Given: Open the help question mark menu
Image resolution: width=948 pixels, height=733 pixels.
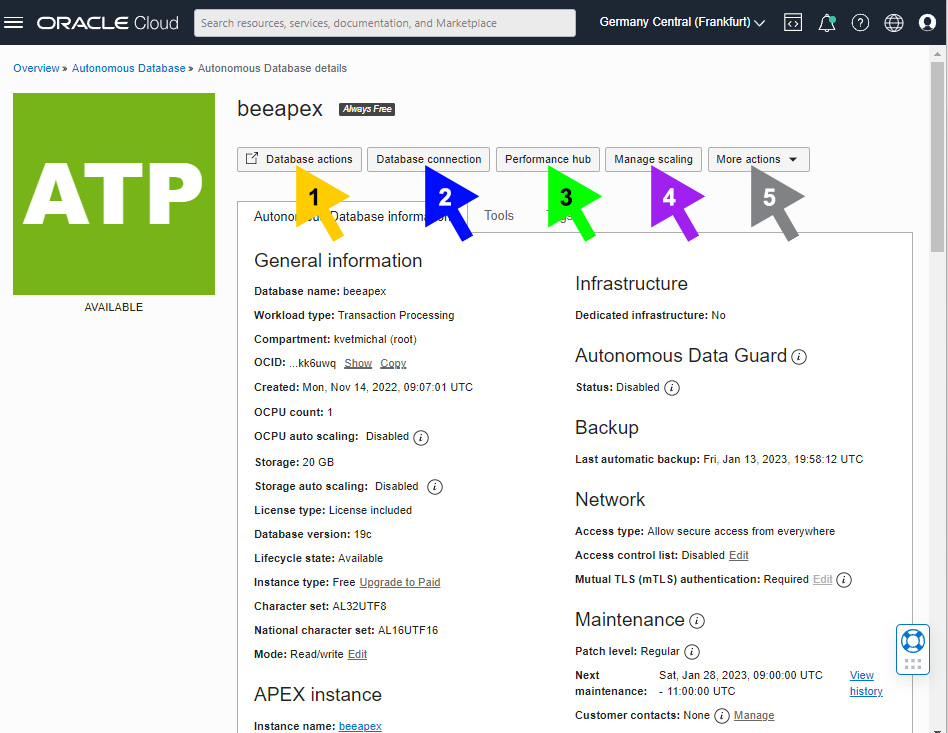Looking at the screenshot, I should pyautogui.click(x=860, y=23).
